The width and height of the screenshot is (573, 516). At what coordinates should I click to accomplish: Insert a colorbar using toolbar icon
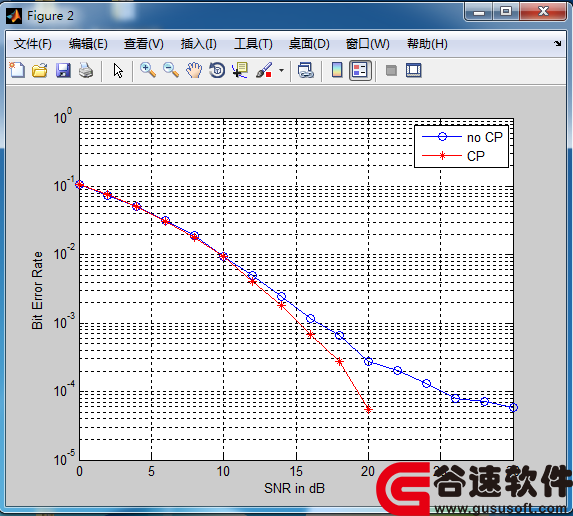click(337, 70)
